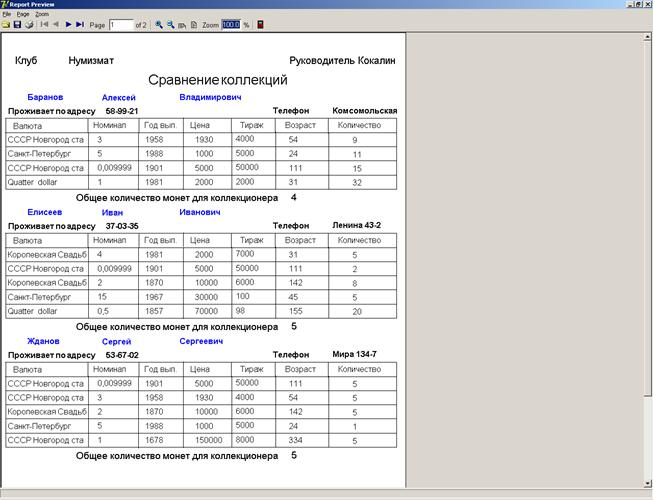
Task: Click the Page number input field
Action: pyautogui.click(x=120, y=24)
